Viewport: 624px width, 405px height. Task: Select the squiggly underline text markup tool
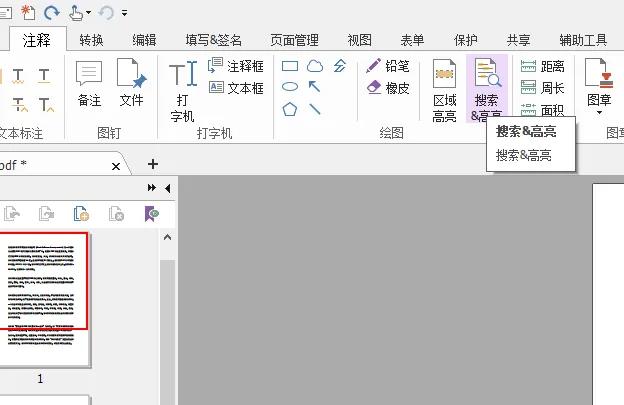pos(18,76)
